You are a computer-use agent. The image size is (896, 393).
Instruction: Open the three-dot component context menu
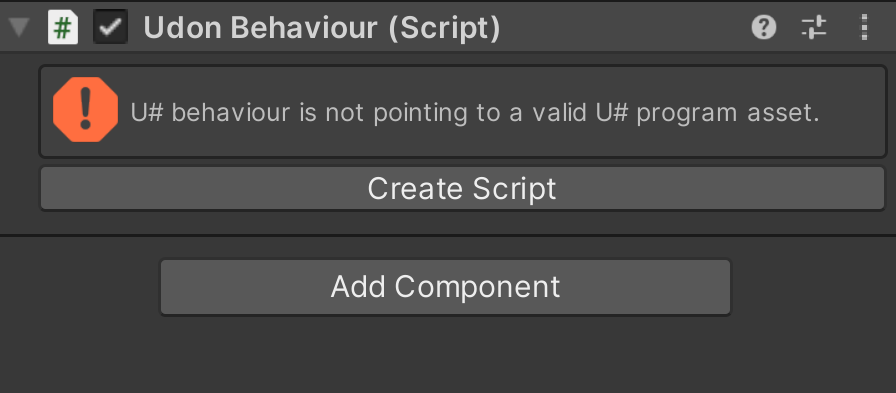864,27
